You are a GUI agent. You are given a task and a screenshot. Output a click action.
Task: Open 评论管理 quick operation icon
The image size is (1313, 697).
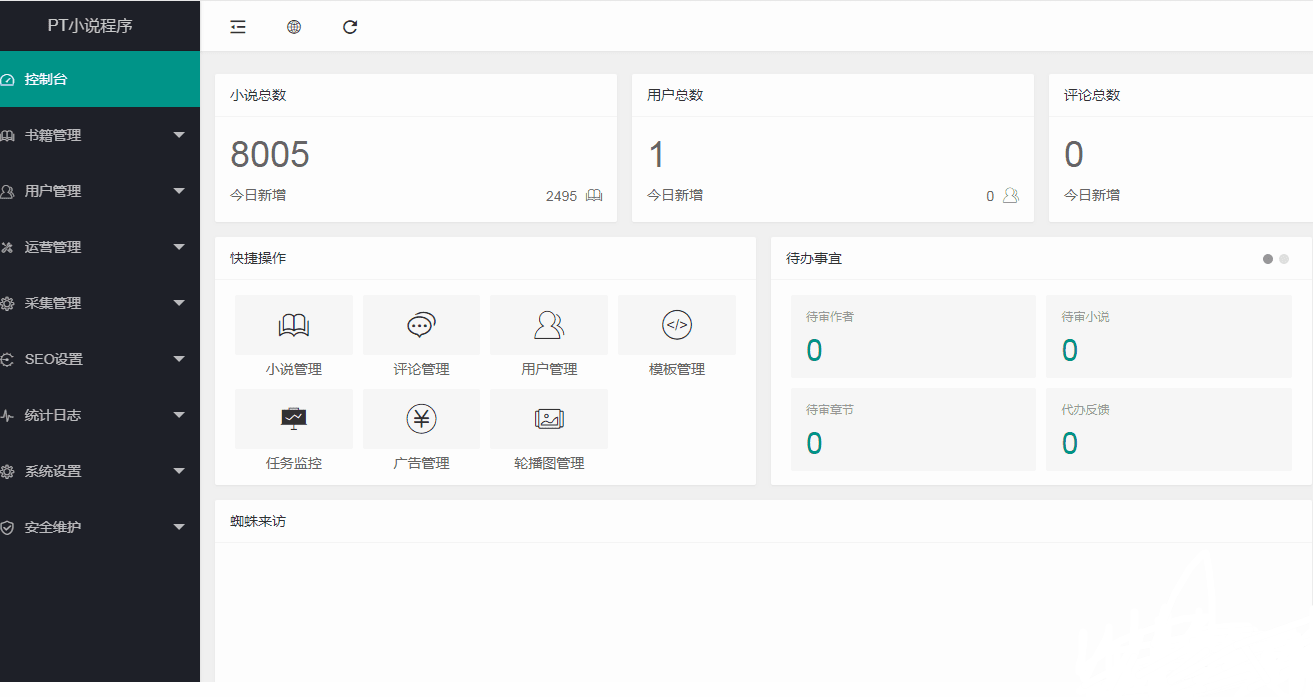tap(421, 325)
